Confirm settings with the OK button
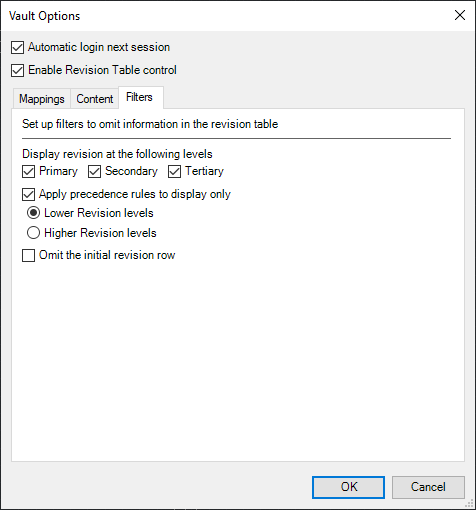 tap(348, 487)
